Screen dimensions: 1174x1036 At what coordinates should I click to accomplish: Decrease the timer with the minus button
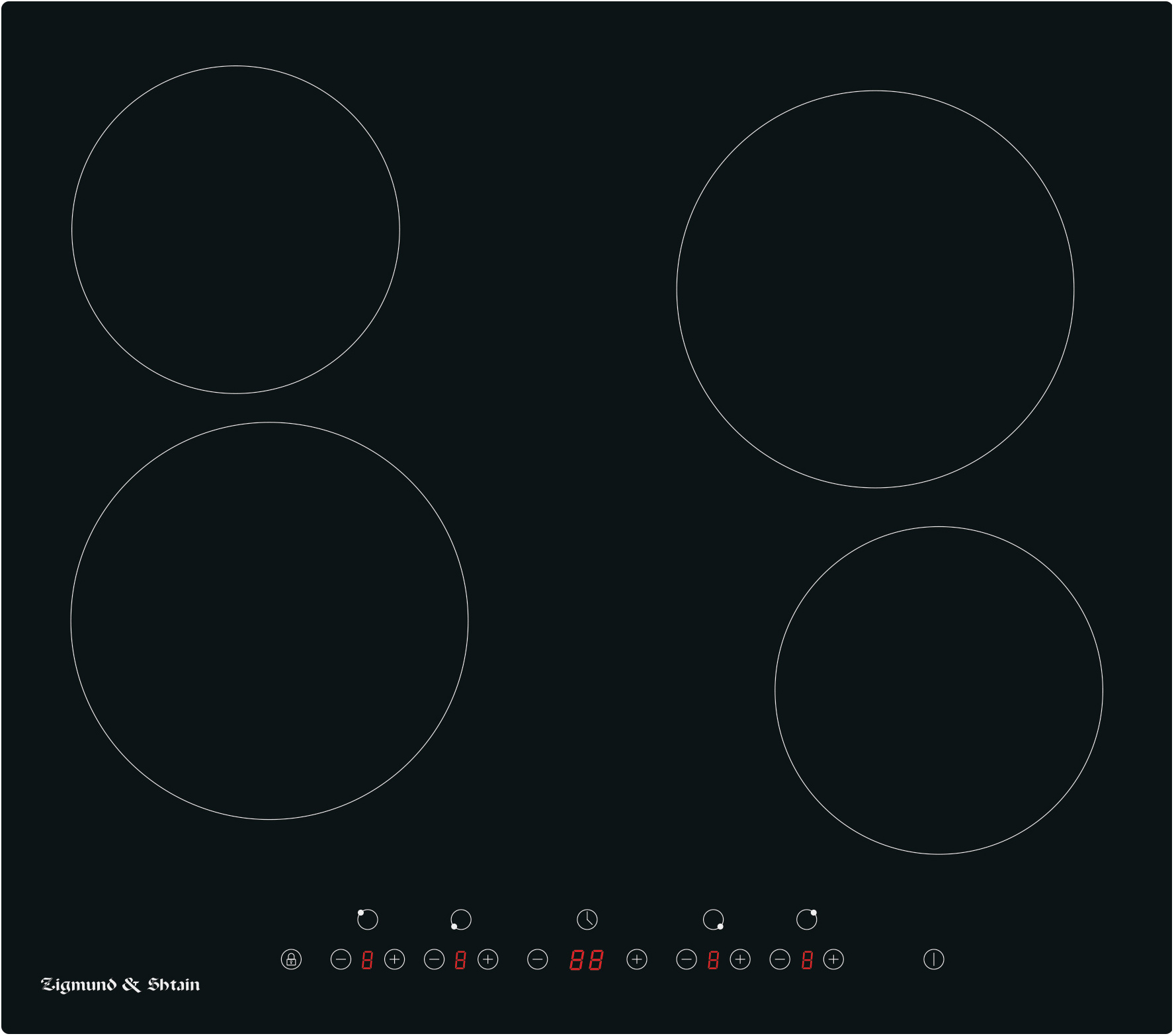coord(537,959)
